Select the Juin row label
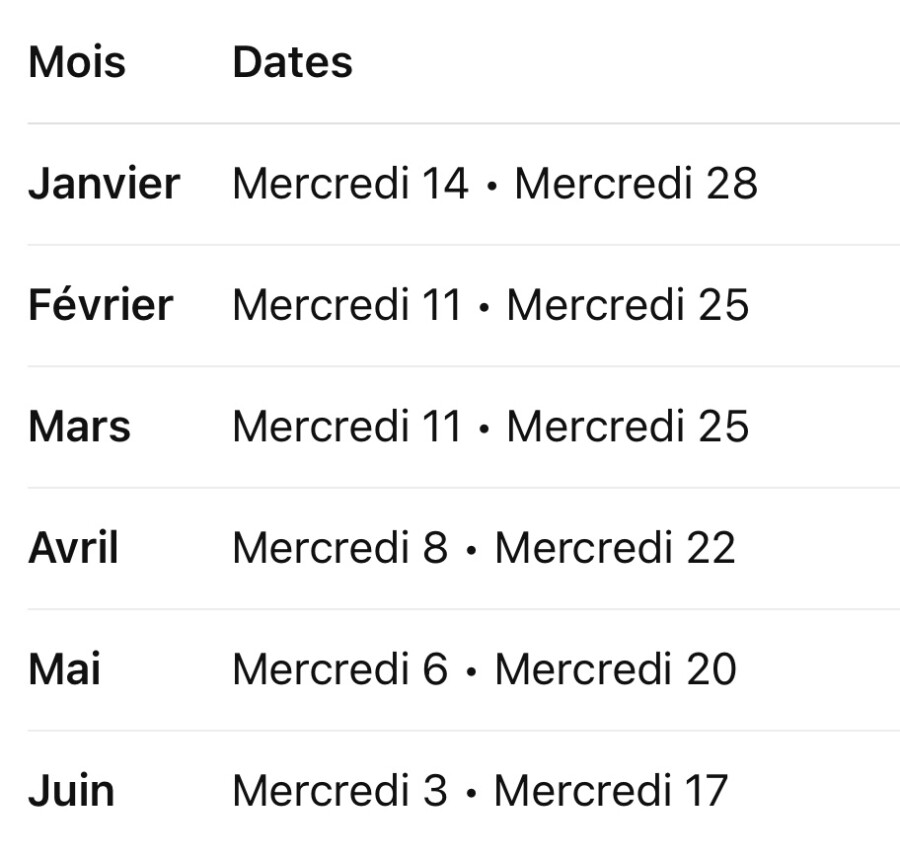 [71, 791]
